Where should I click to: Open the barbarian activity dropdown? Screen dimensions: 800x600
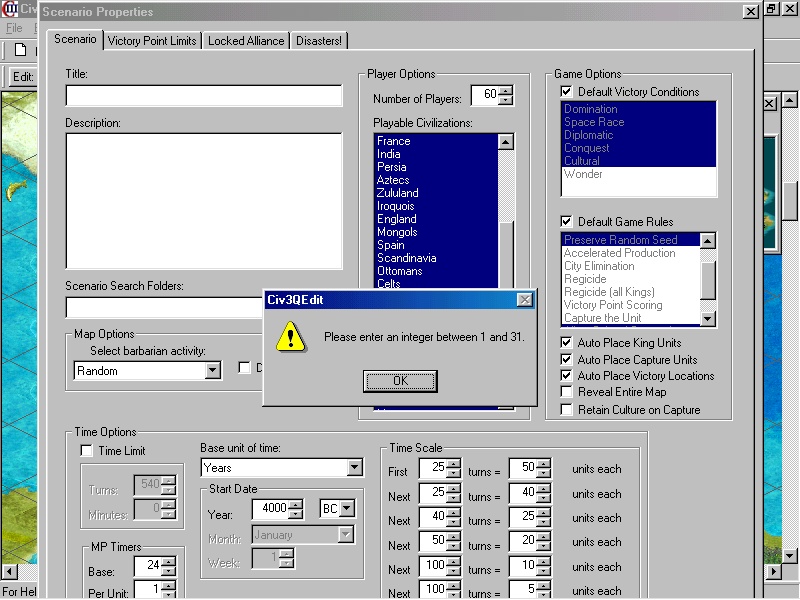(x=213, y=370)
